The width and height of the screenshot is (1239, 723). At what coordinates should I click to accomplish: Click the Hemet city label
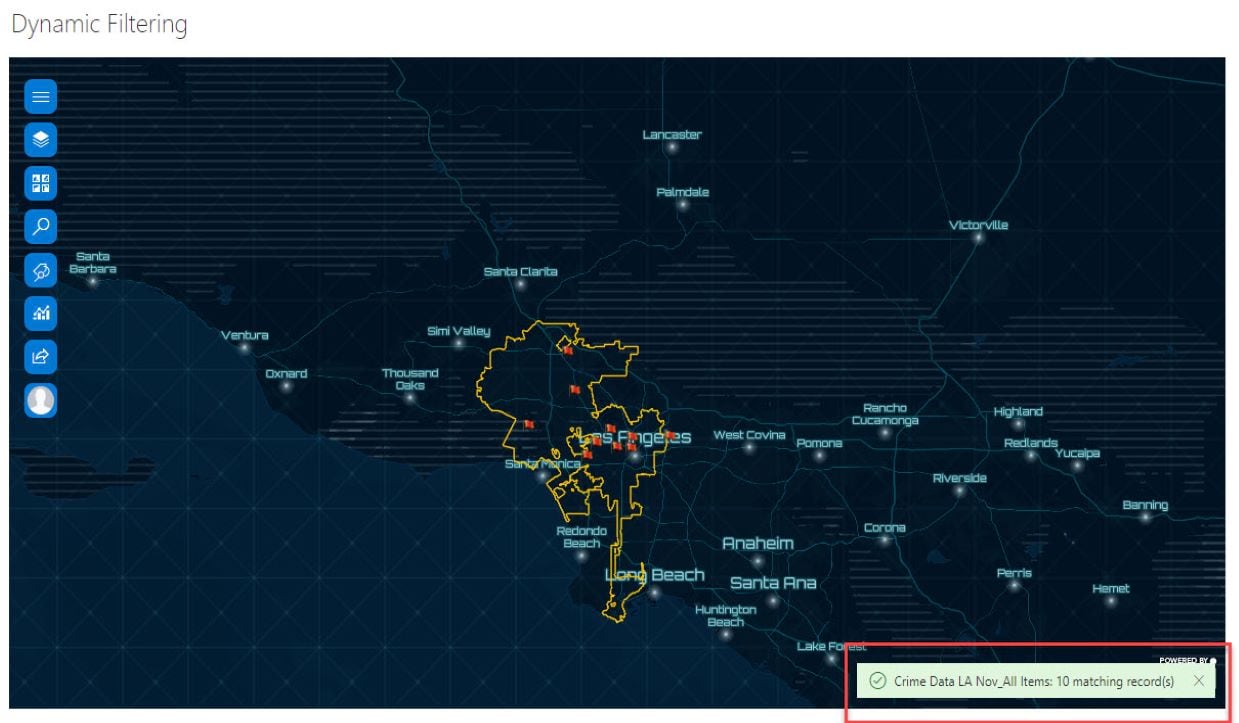coord(1110,589)
